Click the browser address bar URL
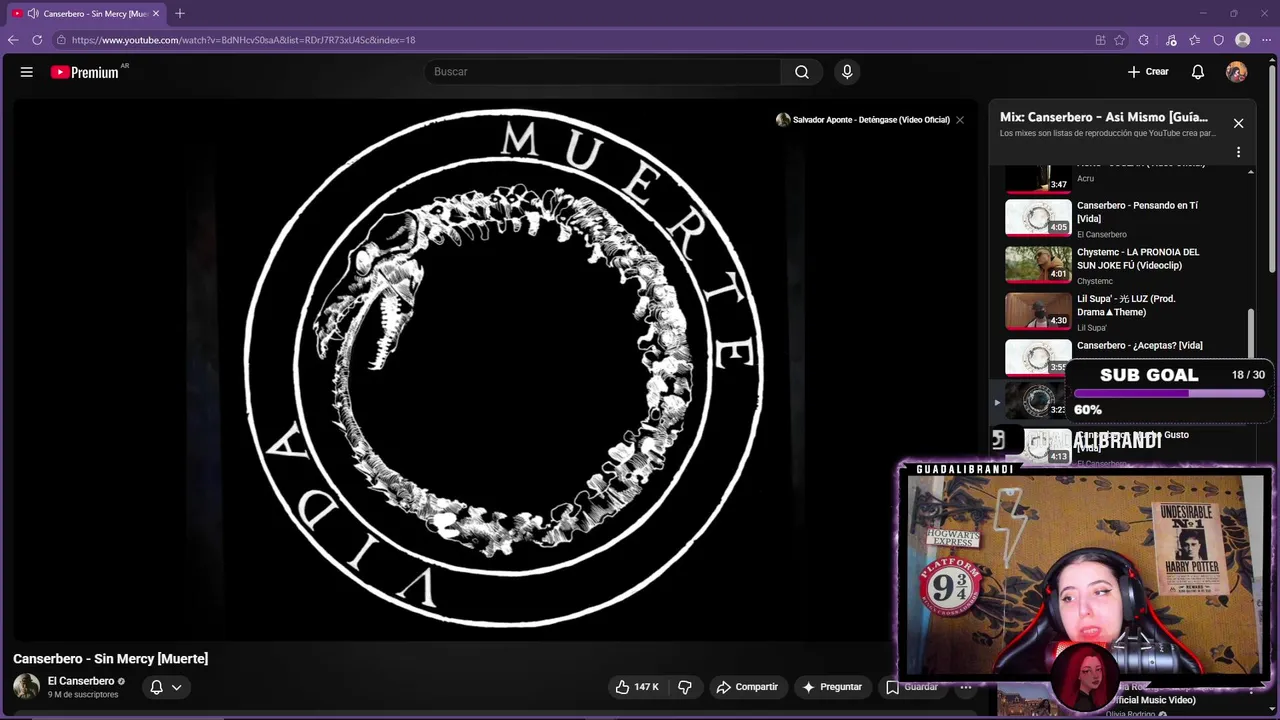The image size is (1280, 720). click(243, 40)
